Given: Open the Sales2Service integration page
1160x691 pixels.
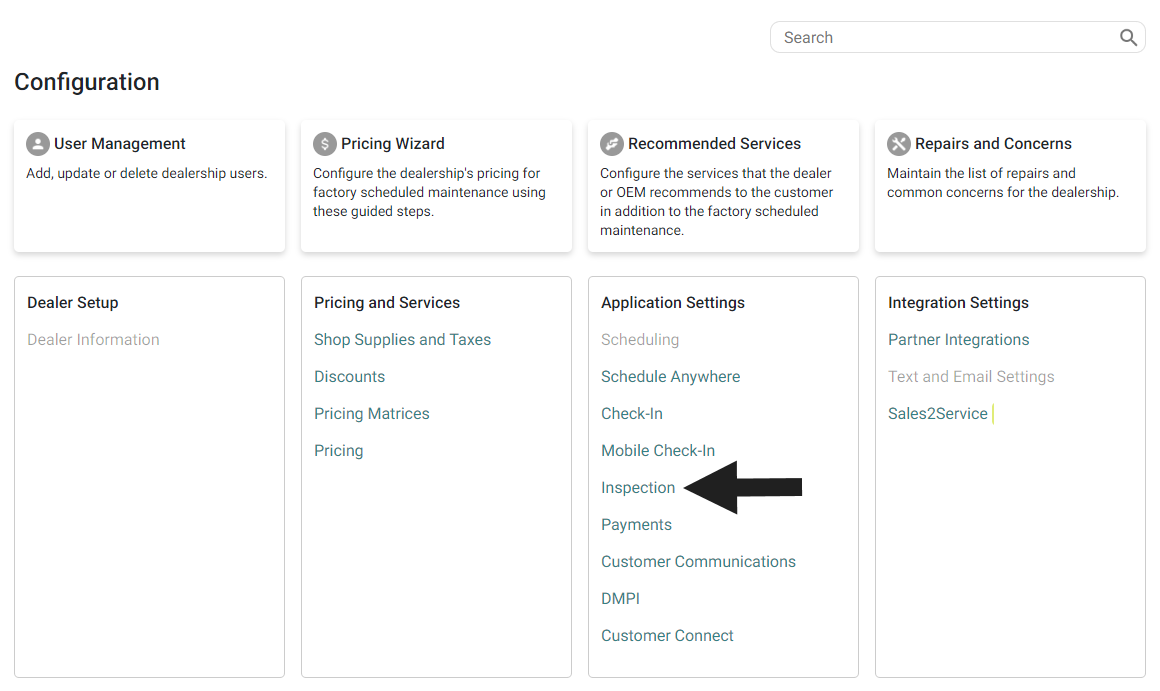Looking at the screenshot, I should pos(937,413).
